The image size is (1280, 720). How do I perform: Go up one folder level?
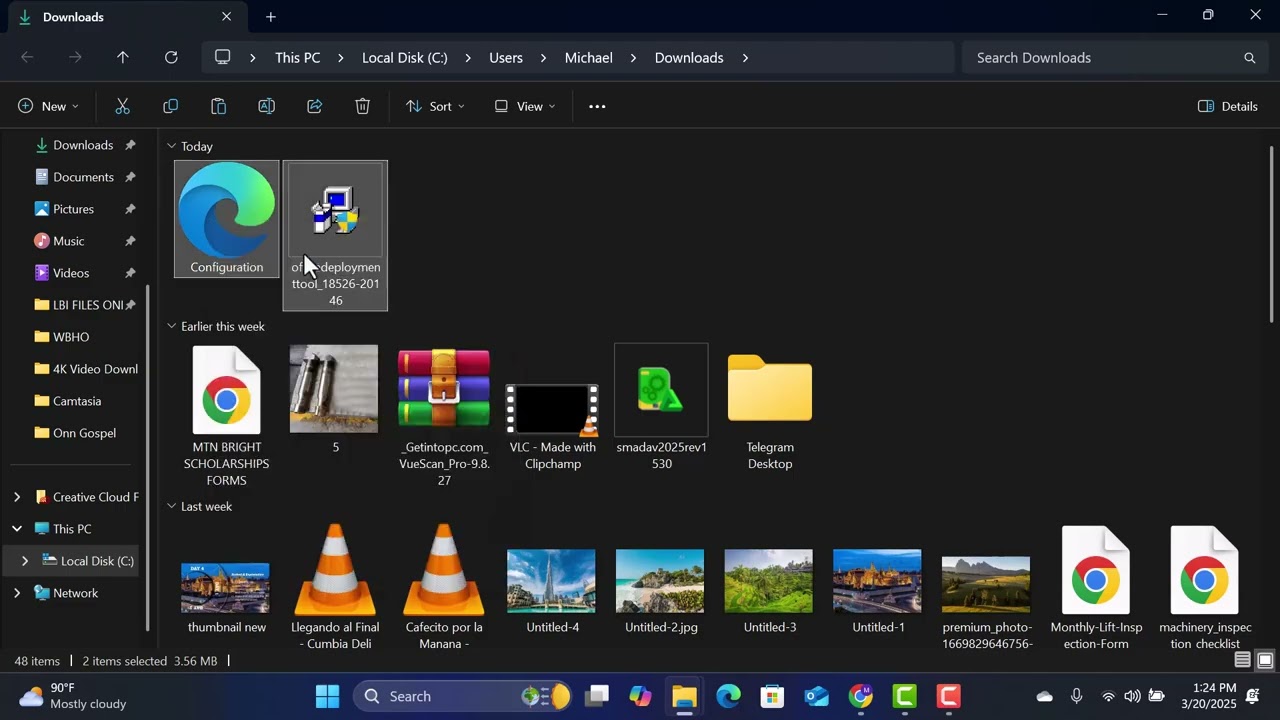pos(123,58)
